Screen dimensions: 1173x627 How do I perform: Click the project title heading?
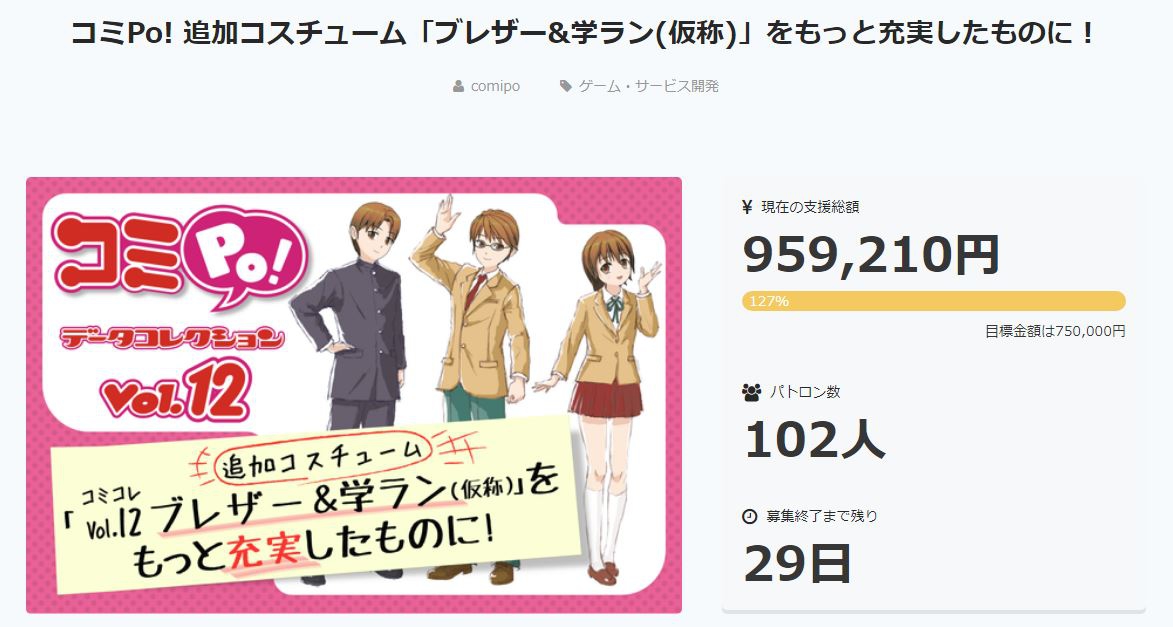tap(584, 33)
